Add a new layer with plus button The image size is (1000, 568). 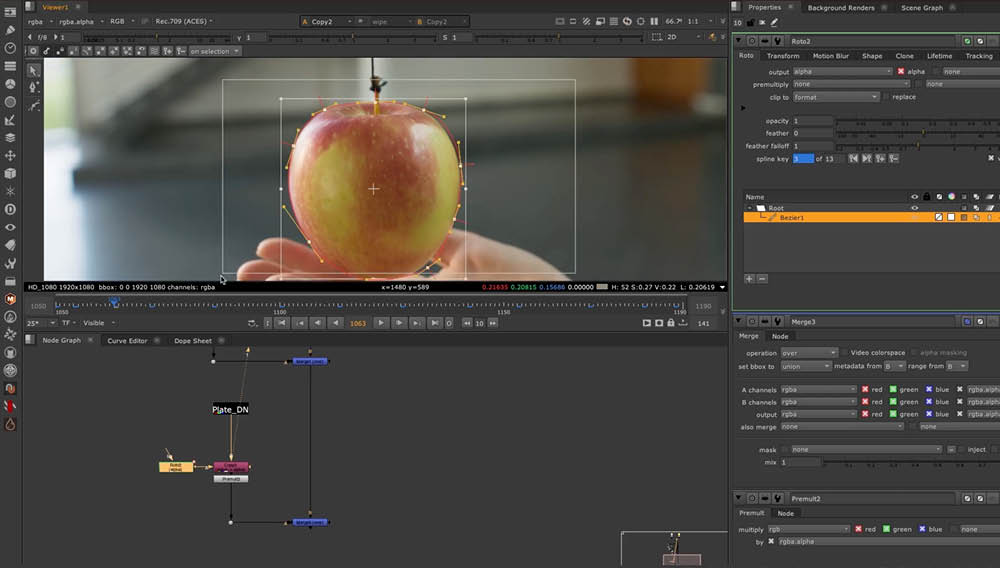(x=749, y=278)
